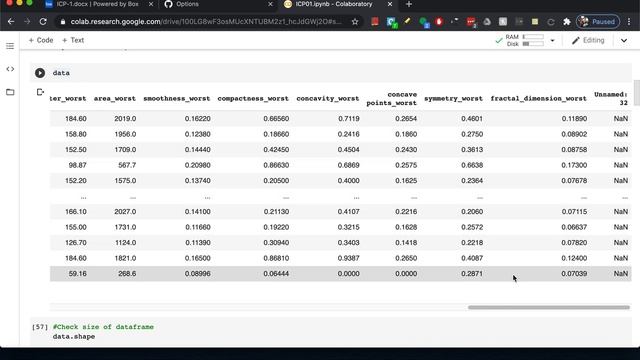
Task: Open the code snippets sidebar icon
Action: coord(10,69)
